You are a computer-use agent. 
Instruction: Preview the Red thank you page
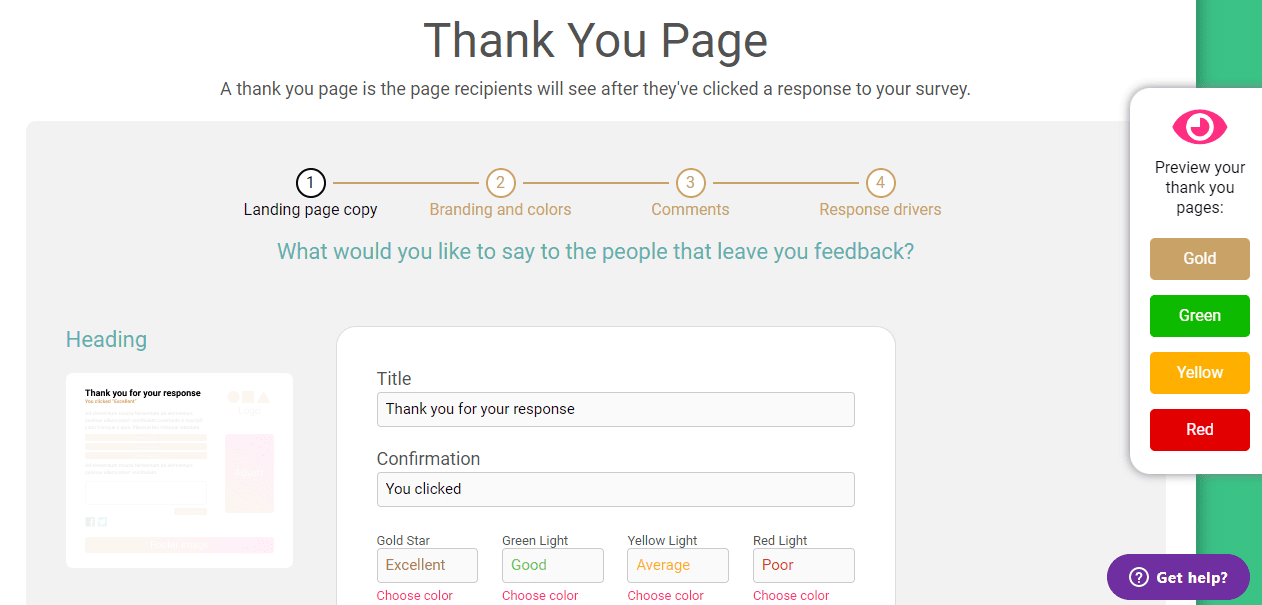click(1199, 430)
